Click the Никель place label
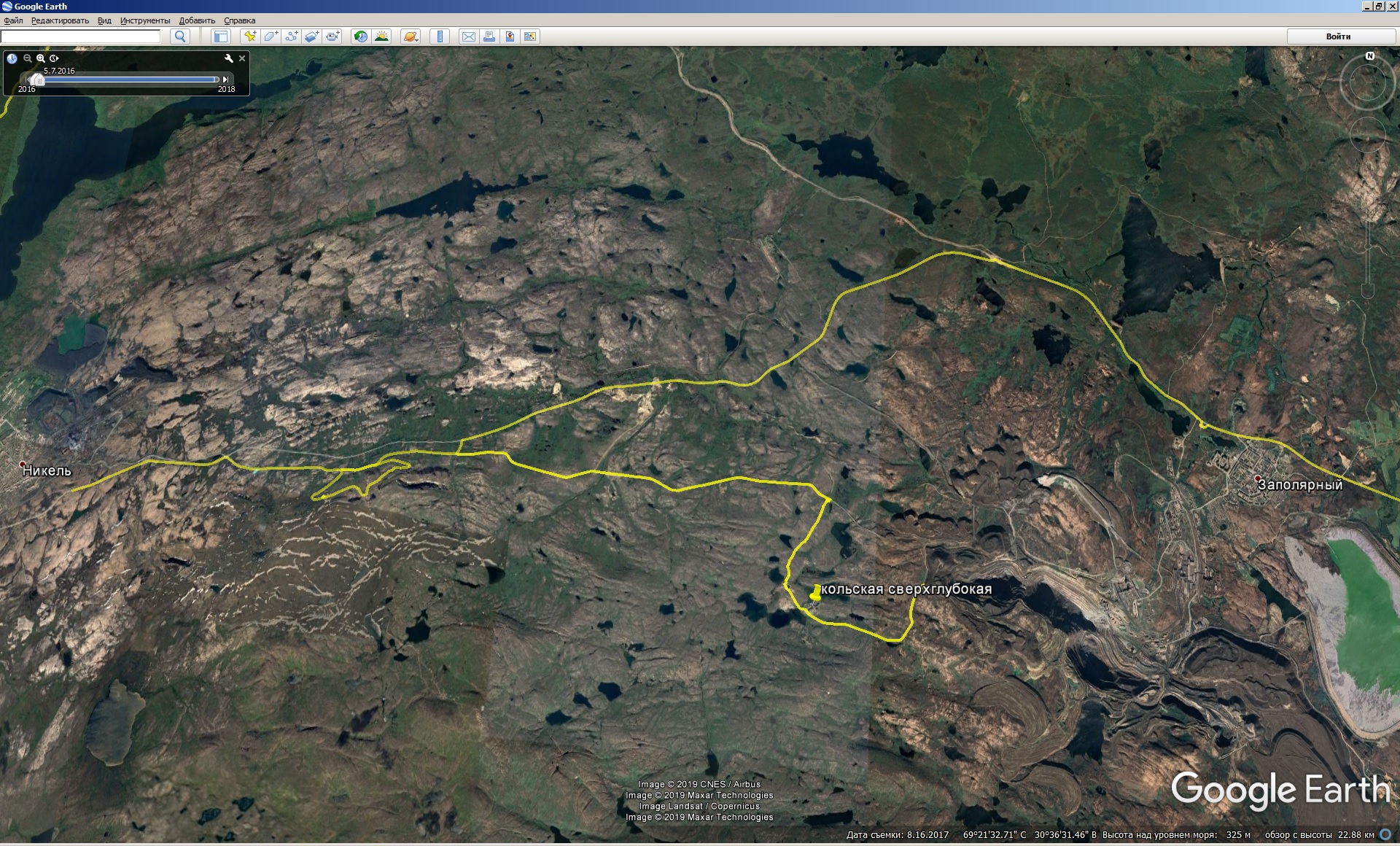 pyautogui.click(x=47, y=471)
